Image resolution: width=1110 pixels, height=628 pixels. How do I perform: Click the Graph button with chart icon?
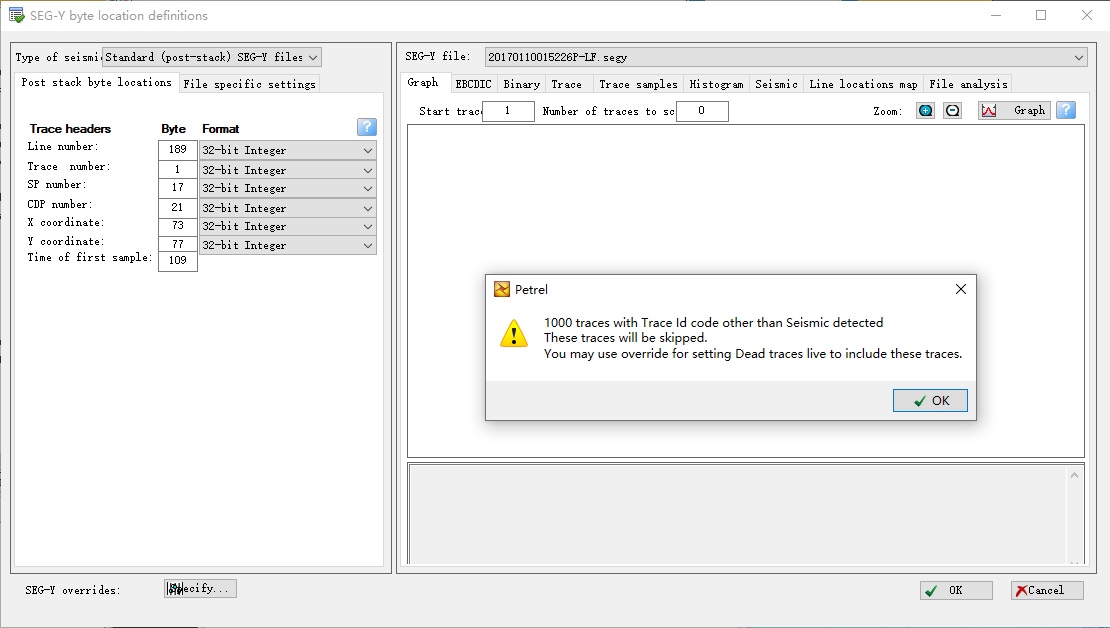click(1014, 110)
